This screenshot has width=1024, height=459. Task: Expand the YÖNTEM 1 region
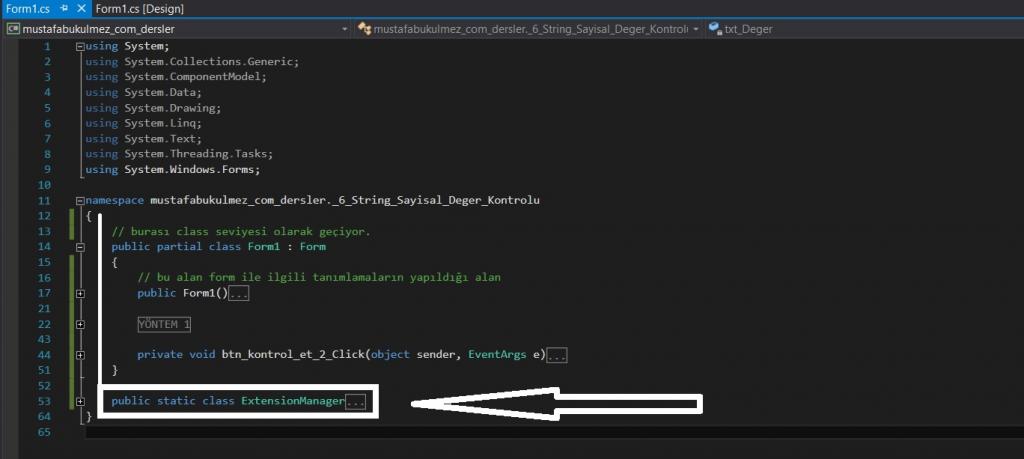tap(80, 324)
